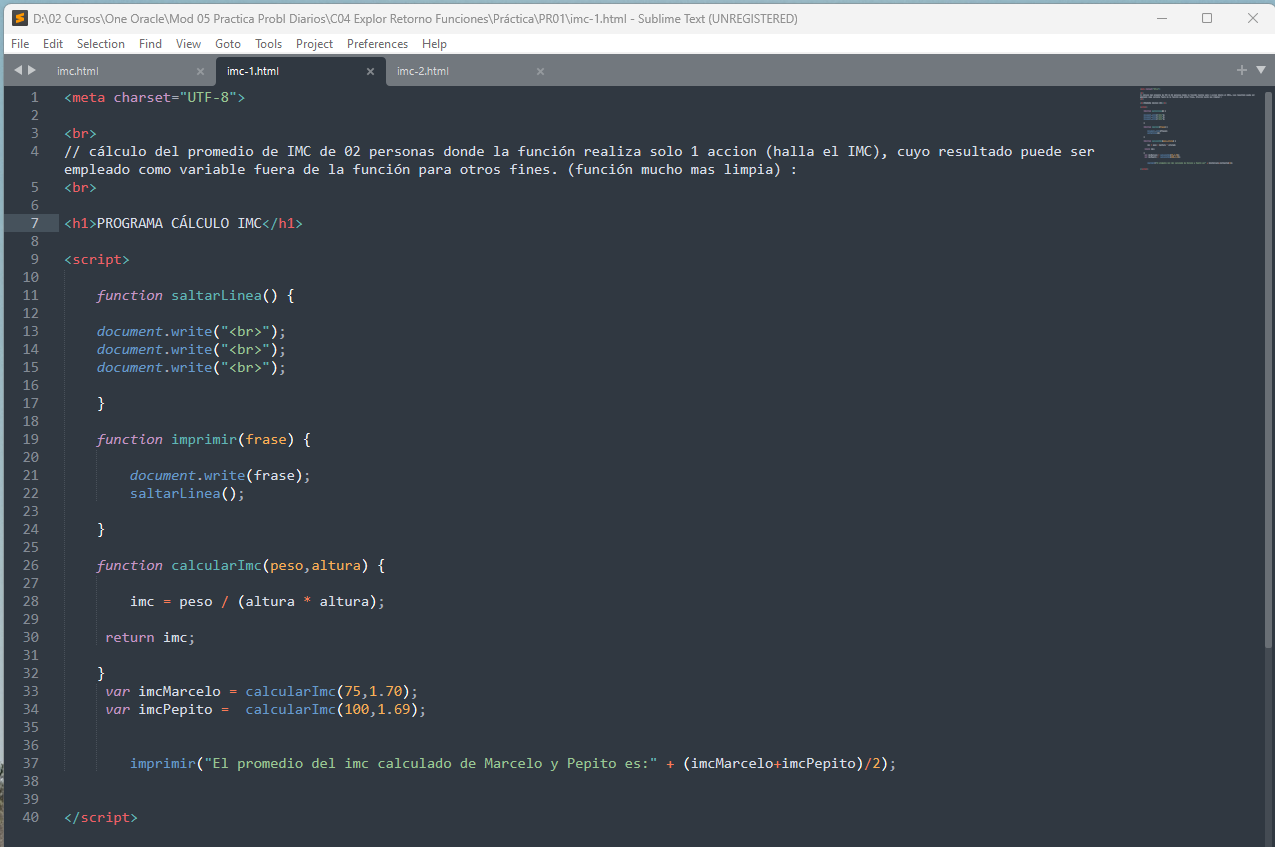Open the Goto menu
The width and height of the screenshot is (1275, 847).
(x=228, y=44)
